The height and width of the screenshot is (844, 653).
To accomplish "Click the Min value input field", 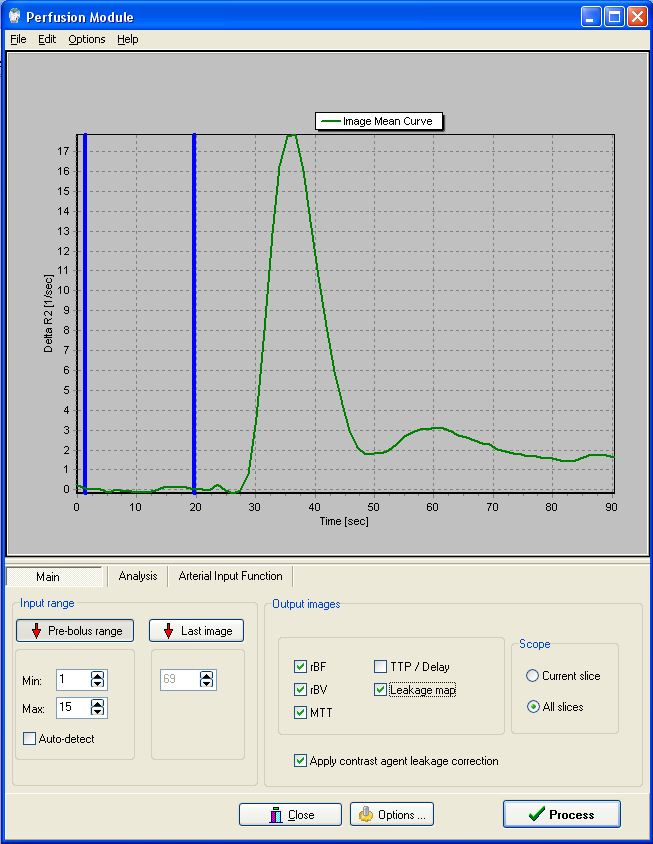I will [x=73, y=680].
